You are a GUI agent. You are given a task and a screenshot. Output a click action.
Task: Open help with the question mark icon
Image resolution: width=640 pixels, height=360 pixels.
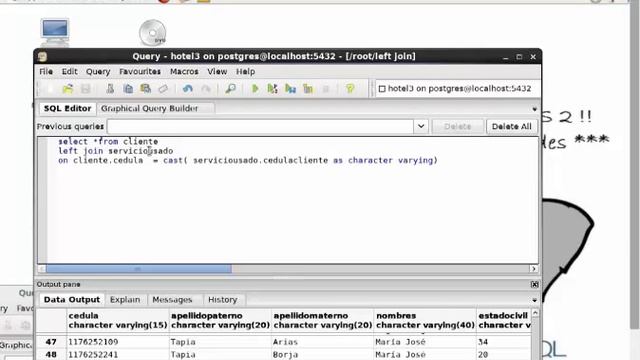point(350,89)
